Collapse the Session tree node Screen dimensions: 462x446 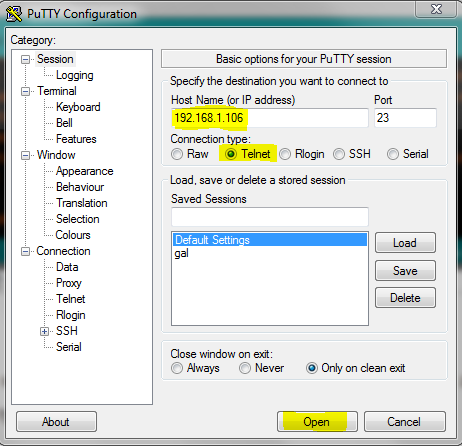pos(25,60)
